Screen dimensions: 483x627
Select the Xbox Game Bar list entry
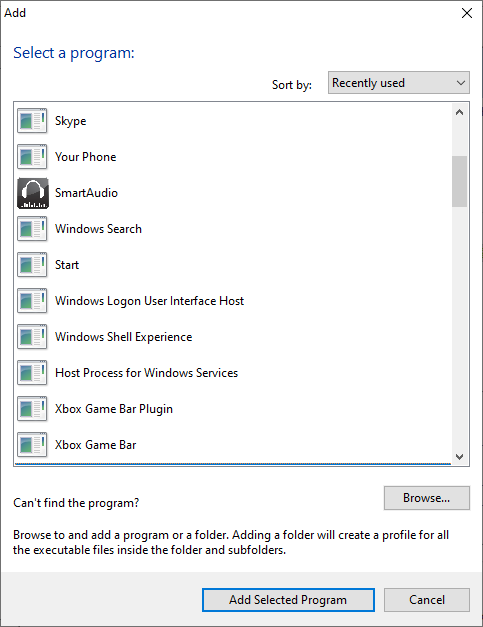pyautogui.click(x=233, y=445)
